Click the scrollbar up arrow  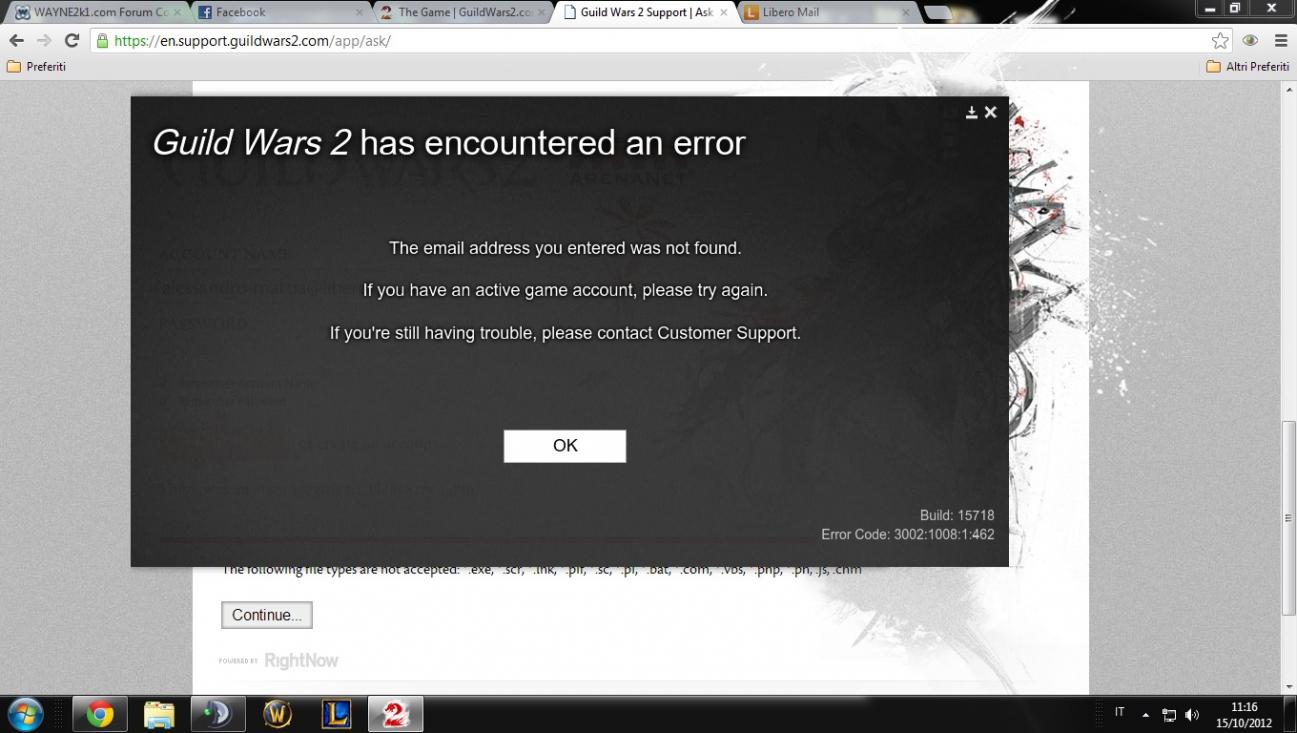pos(1289,89)
